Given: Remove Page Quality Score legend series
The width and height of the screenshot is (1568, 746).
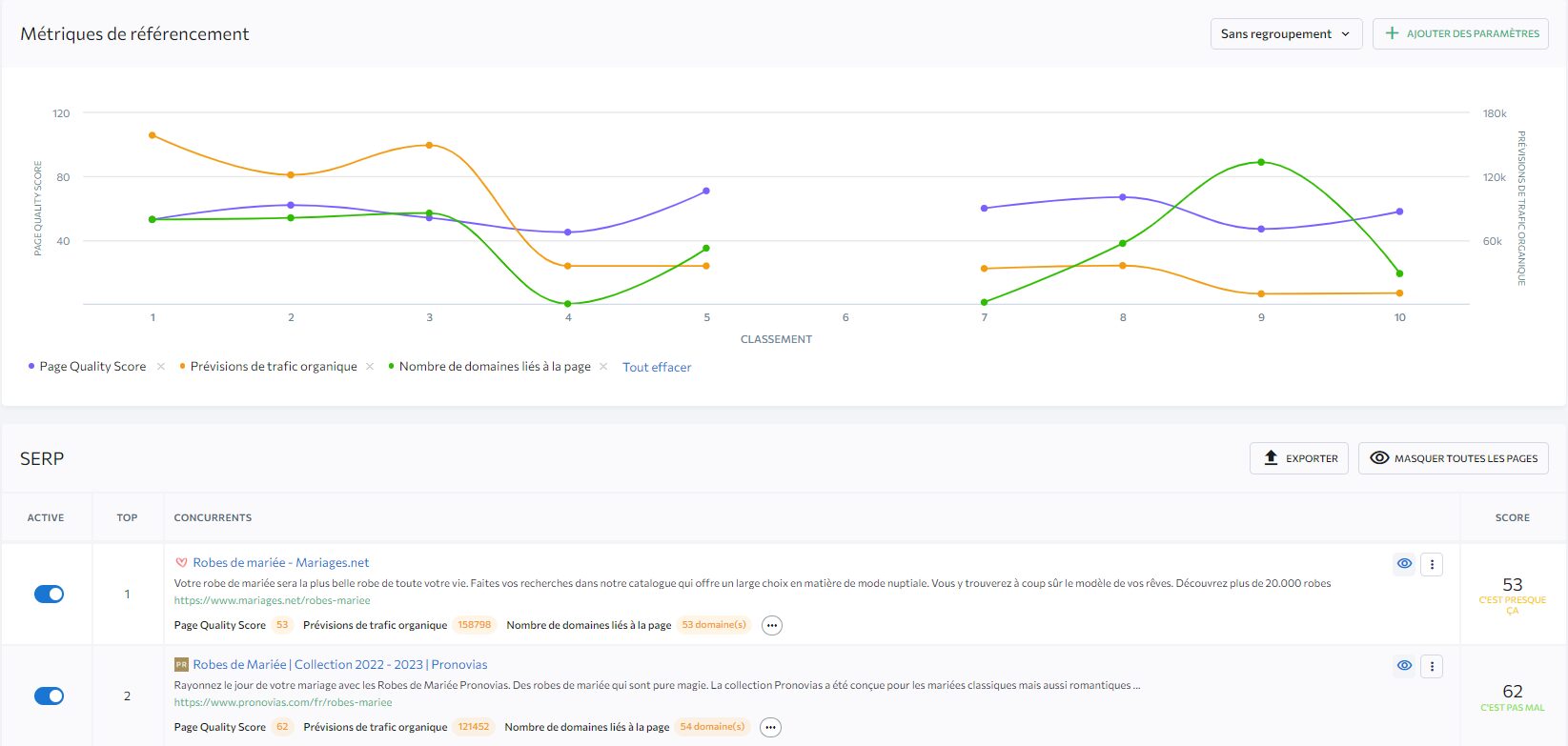Looking at the screenshot, I should coord(161,367).
